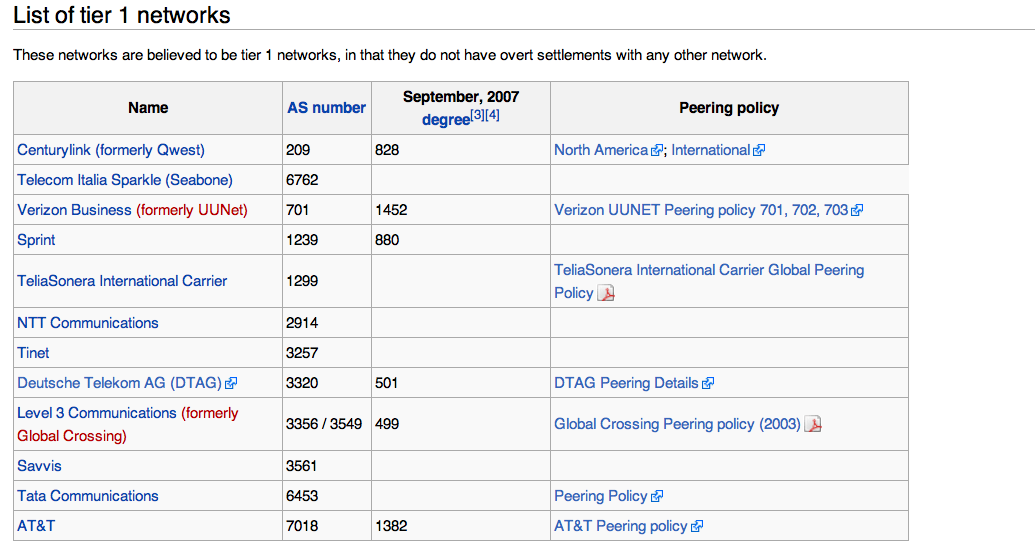Click the 'Peering policy' column header
The width and height of the screenshot is (1035, 554).
pos(729,108)
